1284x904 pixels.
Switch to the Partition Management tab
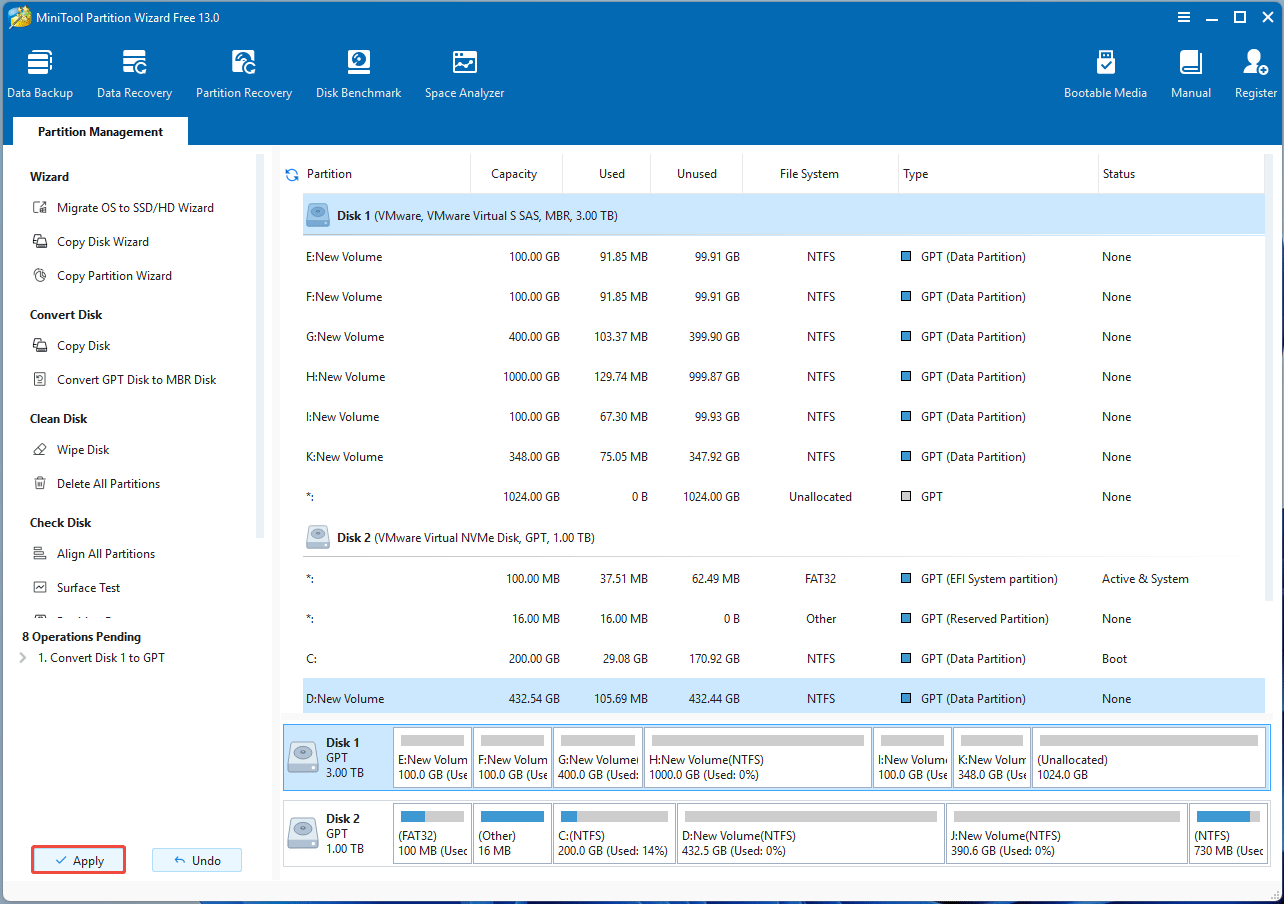(x=99, y=131)
